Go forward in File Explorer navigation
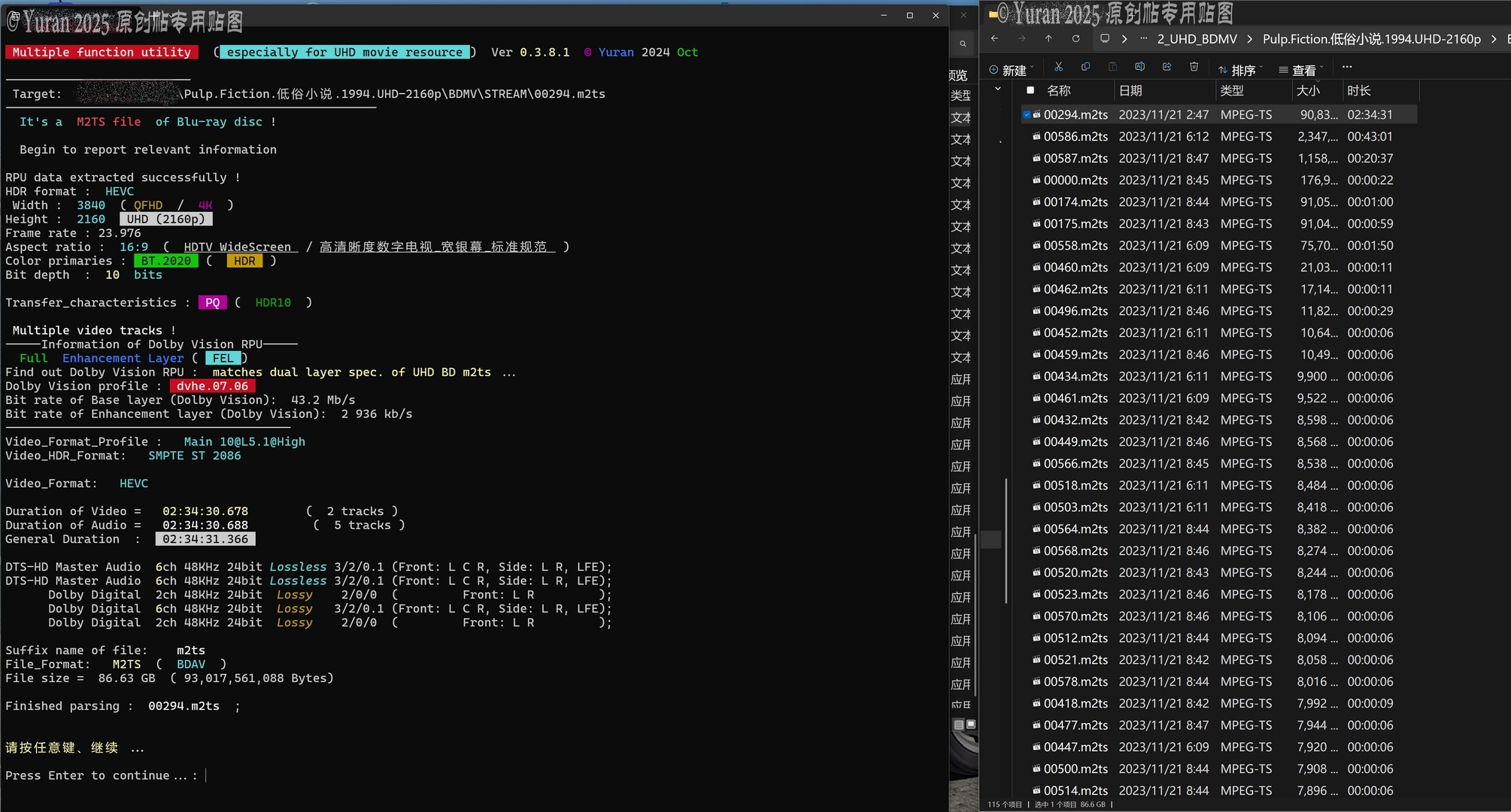Image resolution: width=1511 pixels, height=812 pixels. pos(1021,38)
